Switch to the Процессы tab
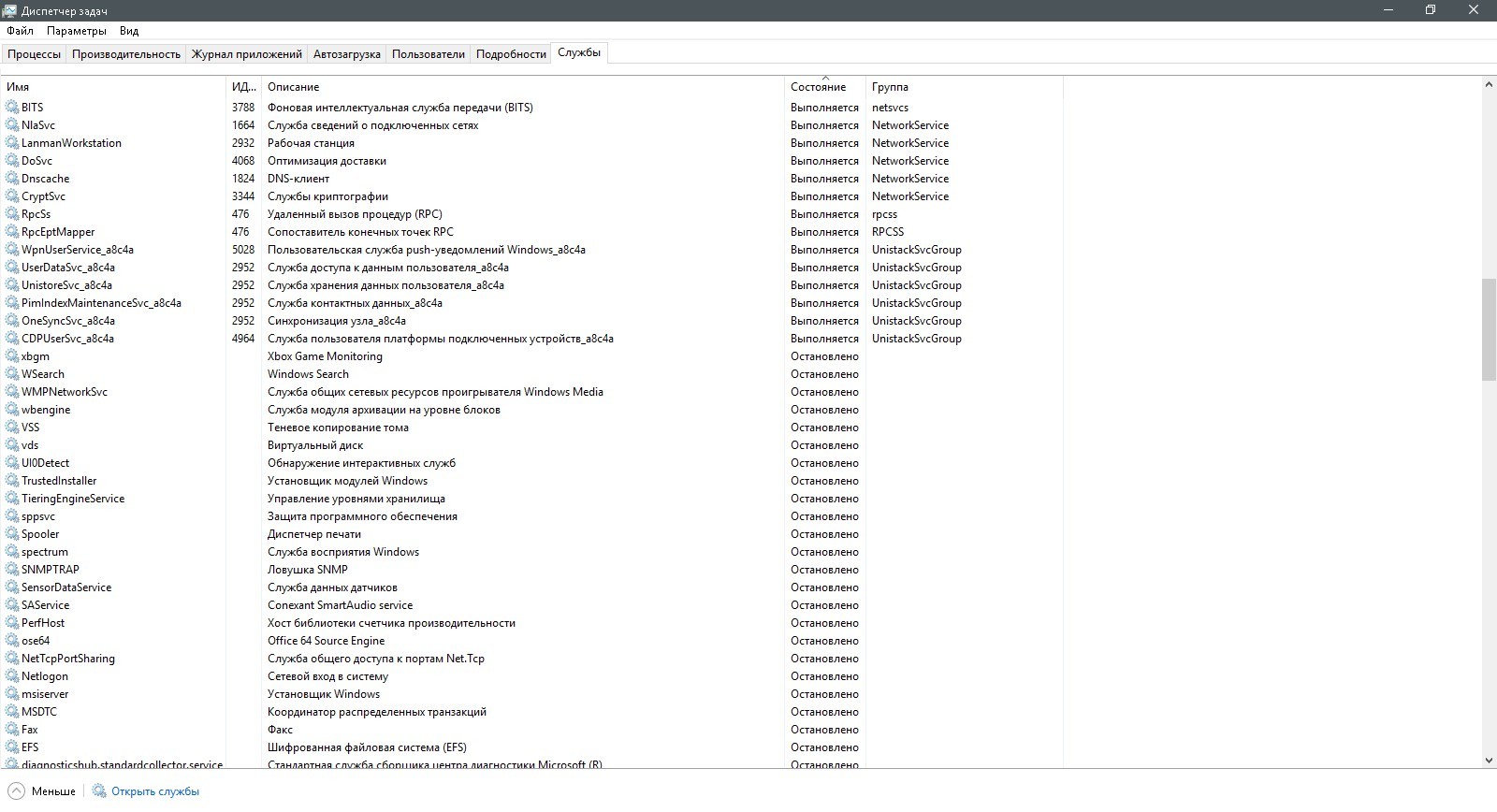 pos(34,54)
